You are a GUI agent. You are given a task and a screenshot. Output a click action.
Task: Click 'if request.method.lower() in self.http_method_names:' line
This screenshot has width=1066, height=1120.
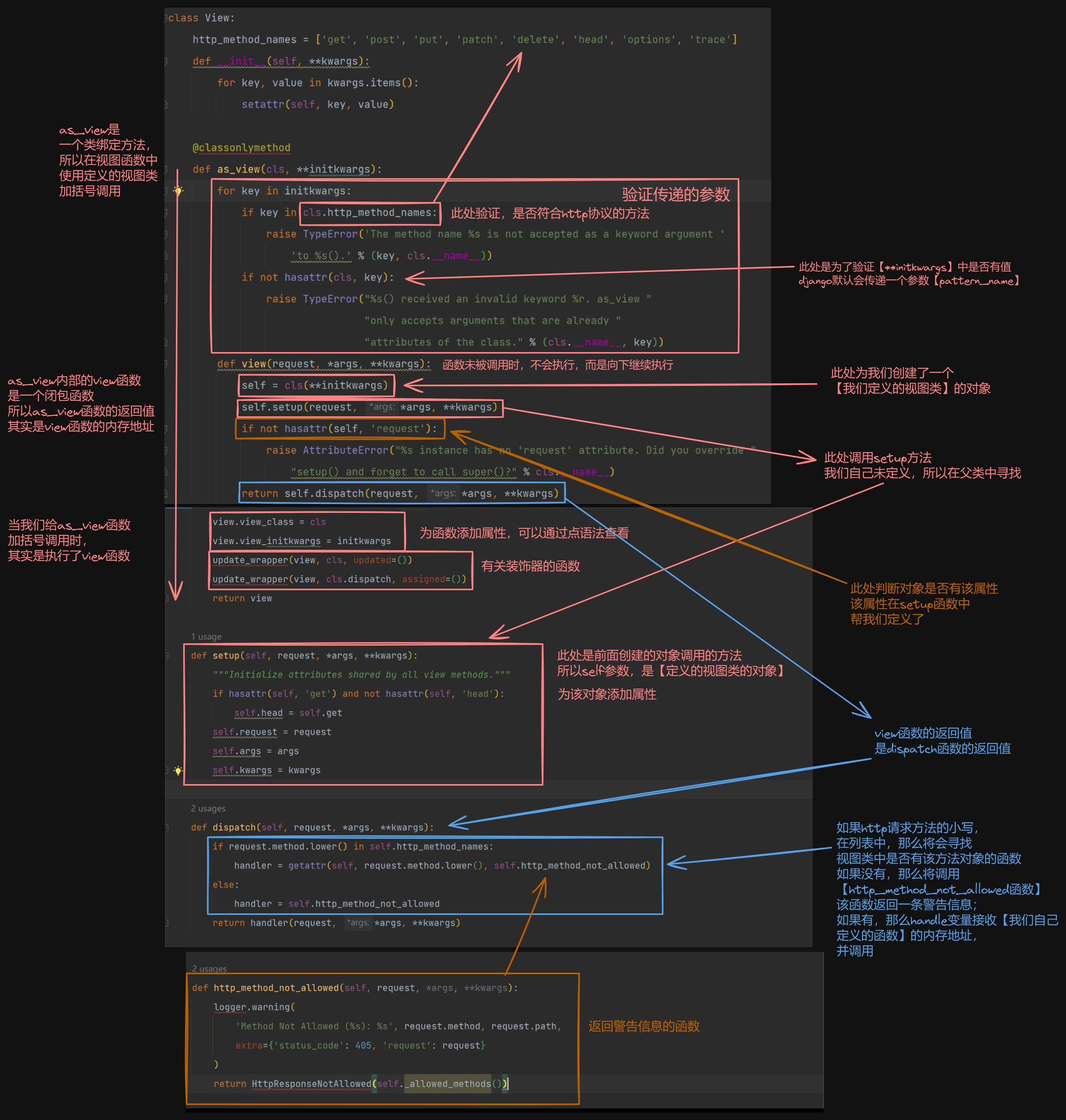click(353, 846)
